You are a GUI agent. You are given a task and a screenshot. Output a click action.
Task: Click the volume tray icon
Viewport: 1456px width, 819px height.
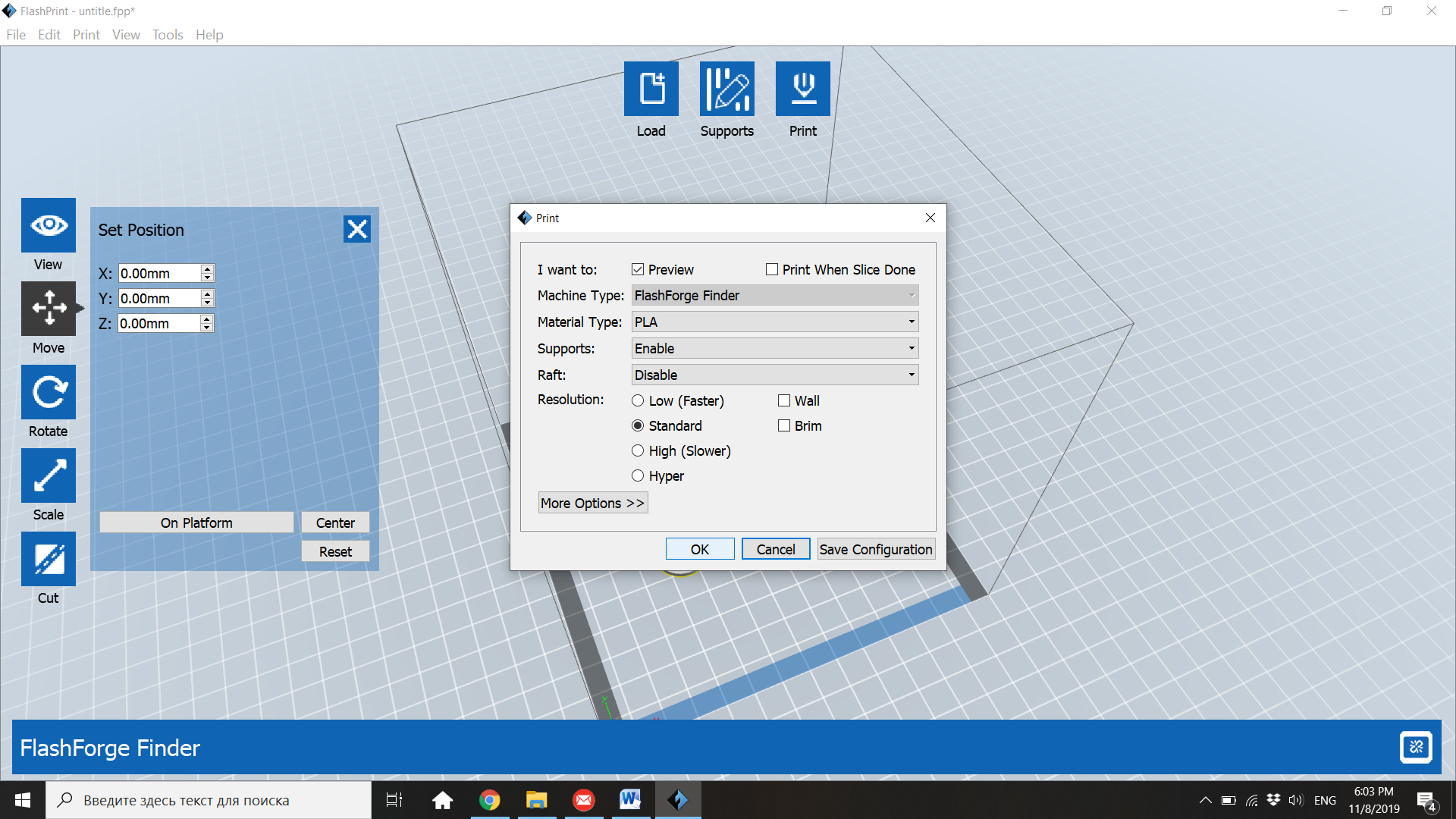pyautogui.click(x=1295, y=800)
